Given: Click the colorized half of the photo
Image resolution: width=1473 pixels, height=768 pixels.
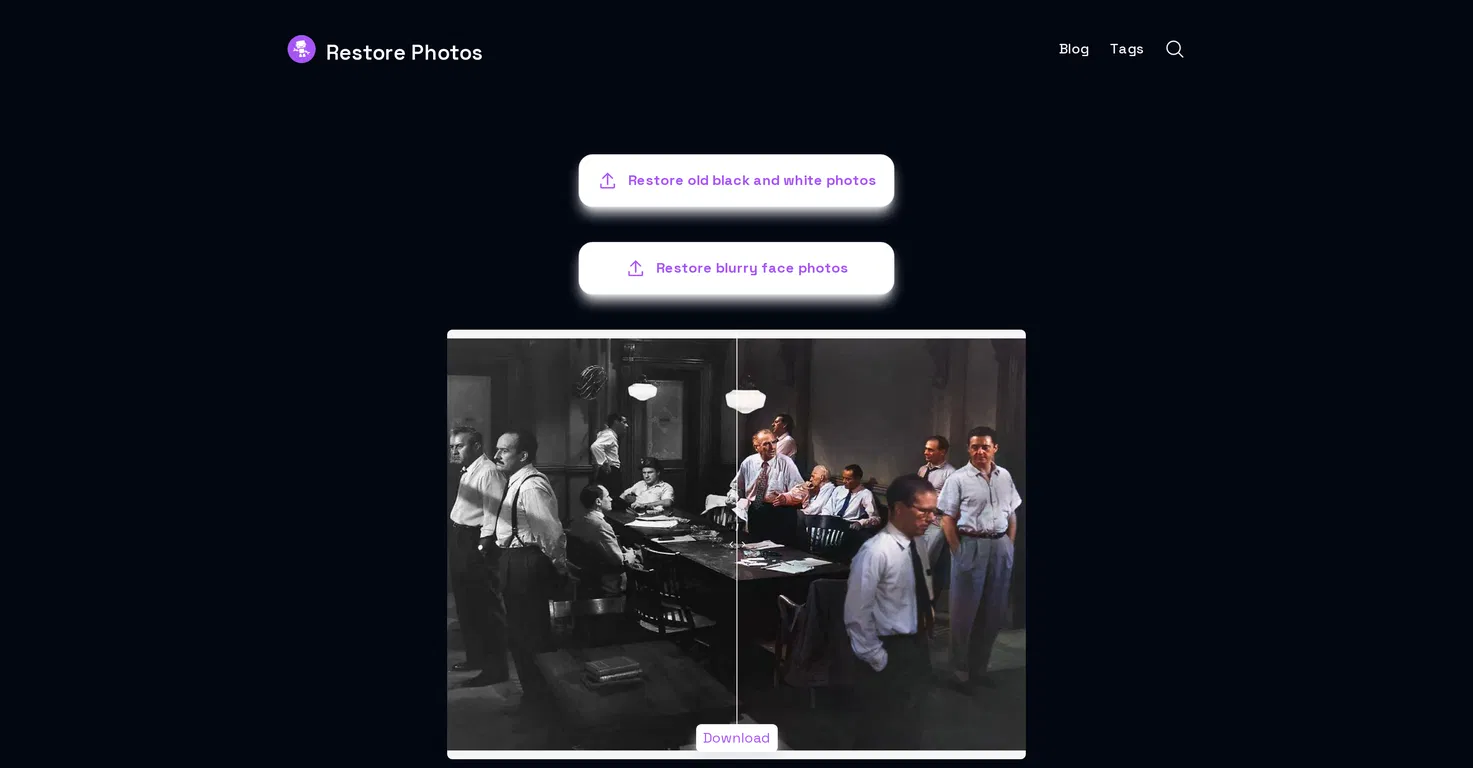Looking at the screenshot, I should pos(882,544).
